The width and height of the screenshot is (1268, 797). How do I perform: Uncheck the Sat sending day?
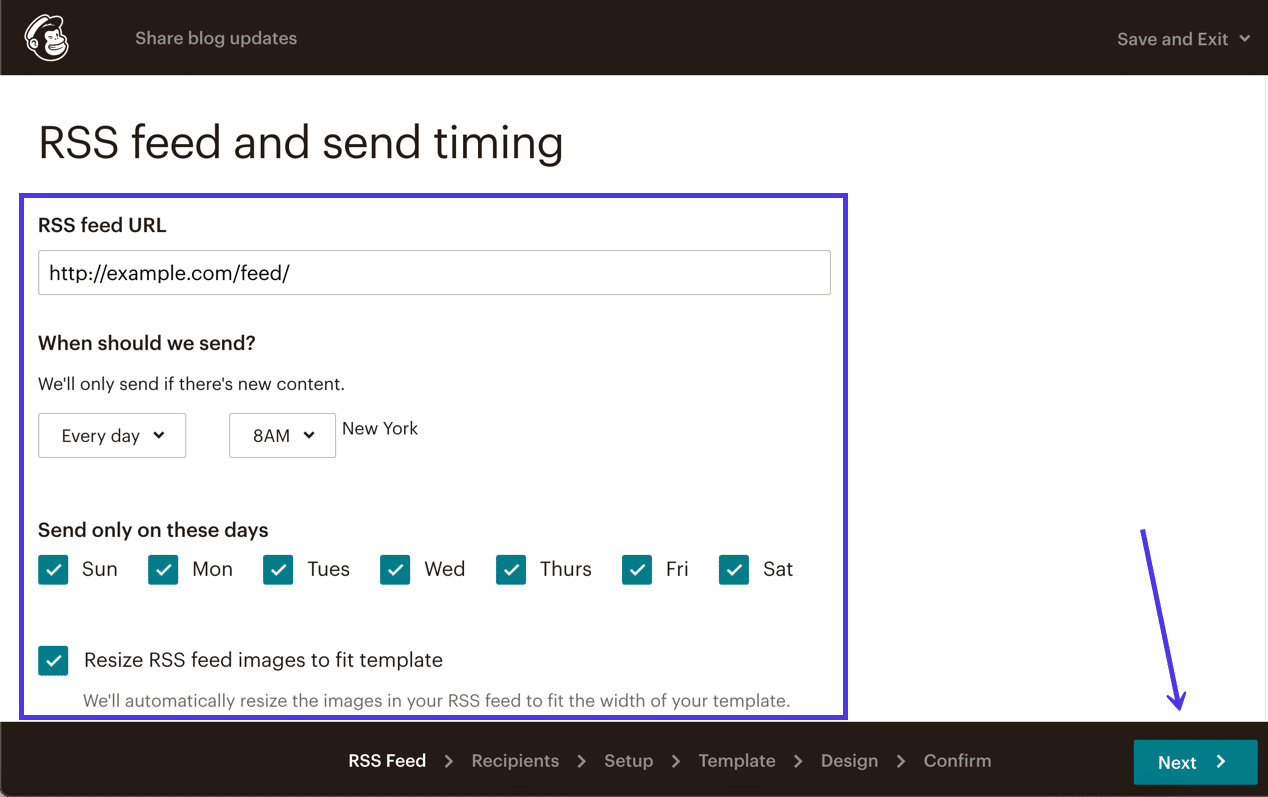point(734,569)
